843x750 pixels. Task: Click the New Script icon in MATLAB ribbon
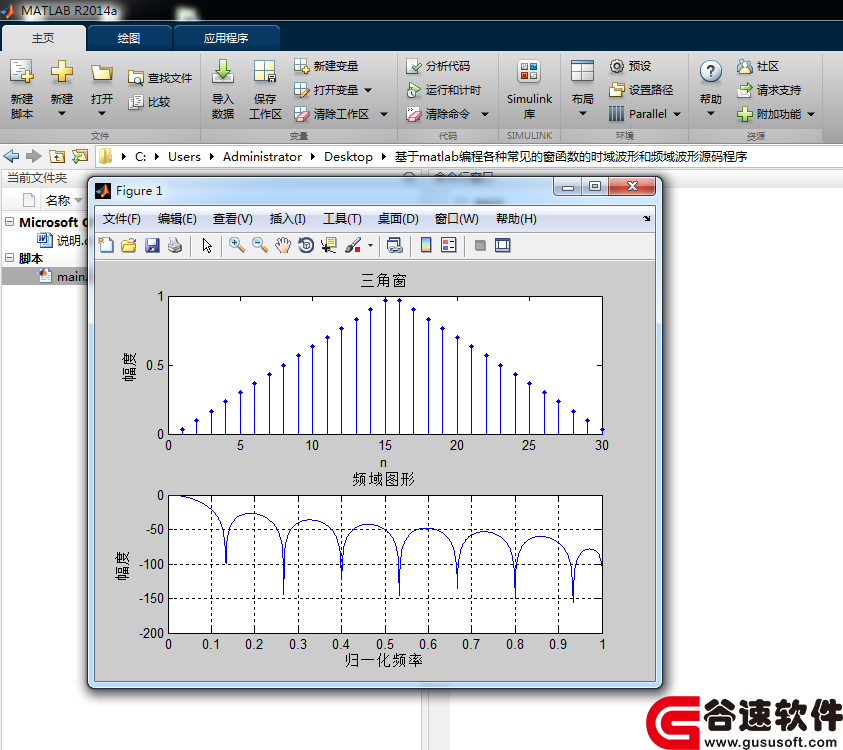click(22, 72)
